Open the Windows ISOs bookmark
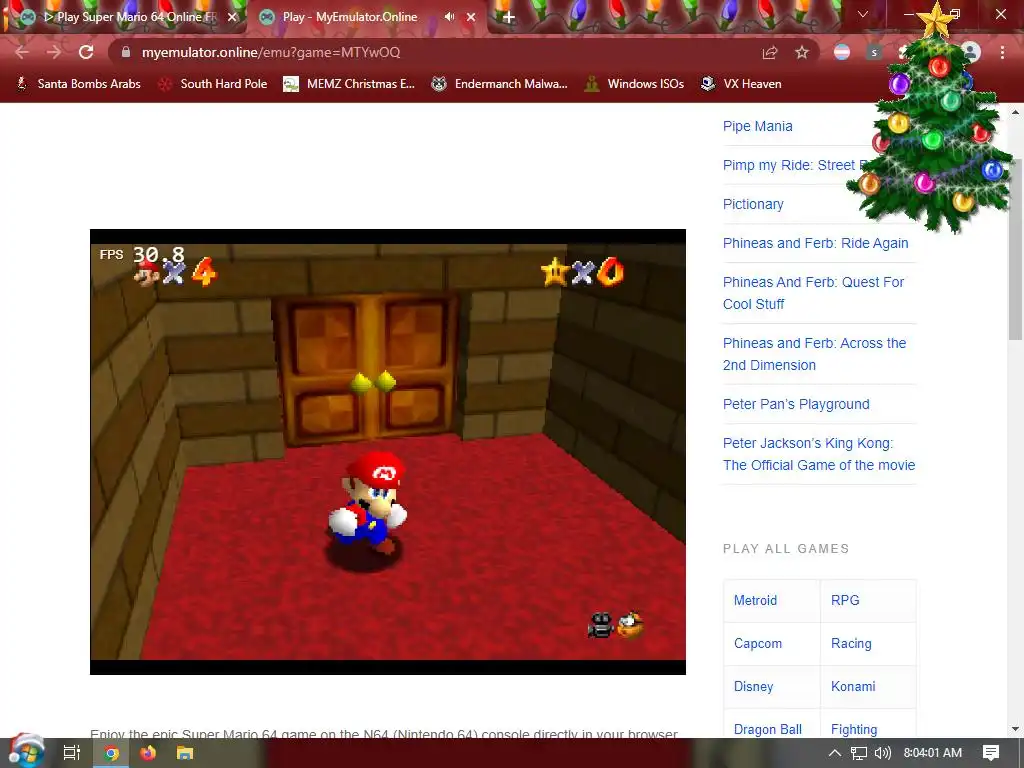Viewport: 1024px width, 768px height. pos(634,84)
